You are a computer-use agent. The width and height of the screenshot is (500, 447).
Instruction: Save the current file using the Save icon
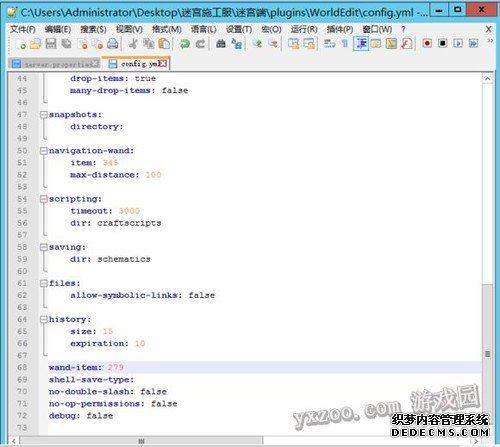coord(51,44)
